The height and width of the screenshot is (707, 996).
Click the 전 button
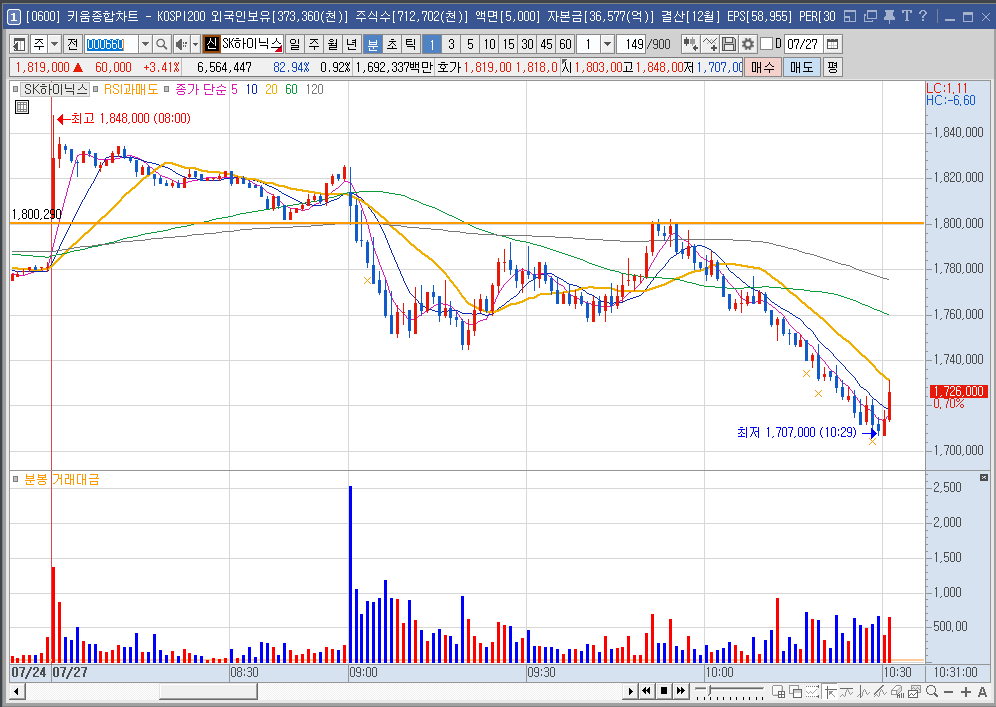[x=72, y=44]
